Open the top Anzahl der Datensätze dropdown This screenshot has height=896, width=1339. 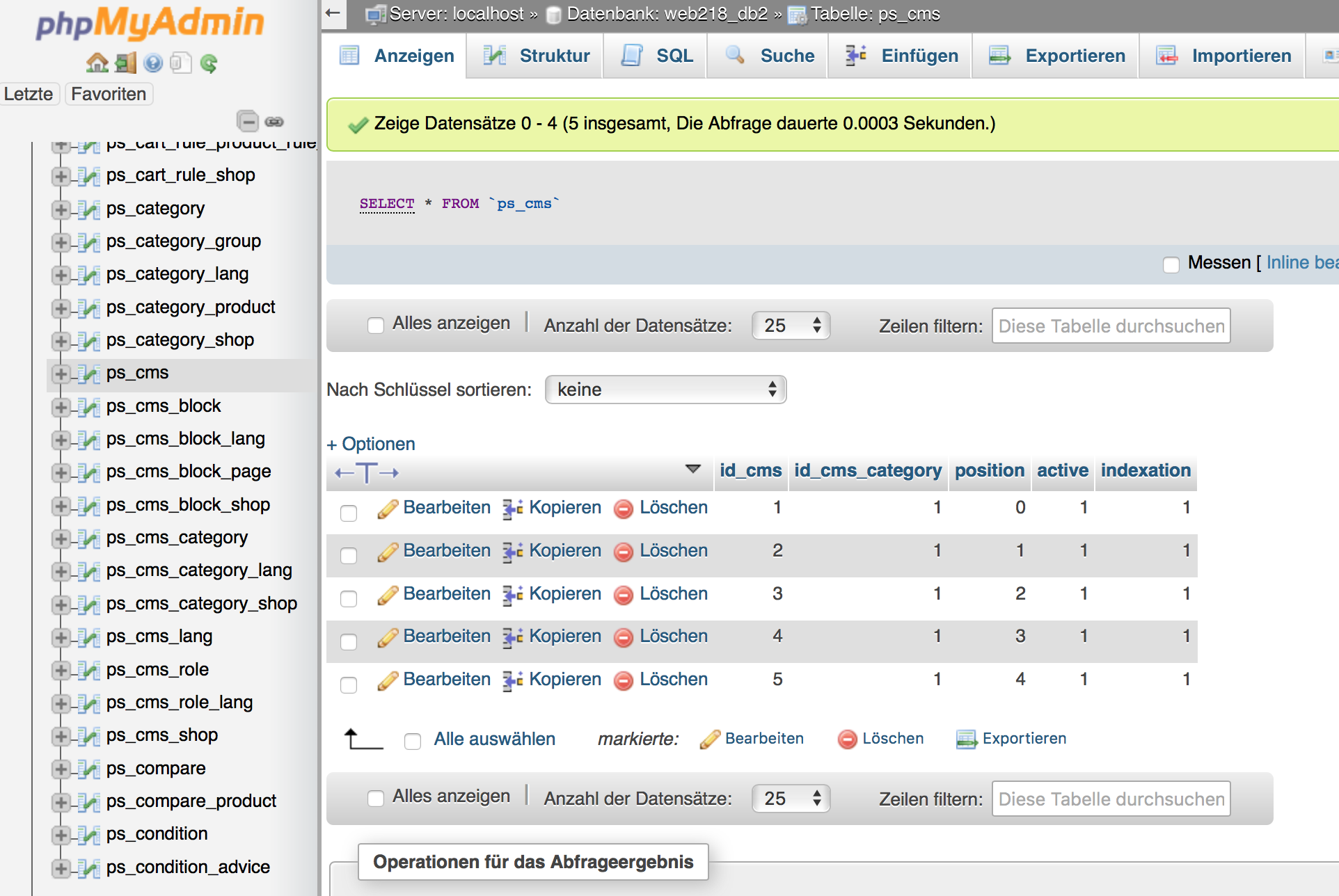(791, 326)
